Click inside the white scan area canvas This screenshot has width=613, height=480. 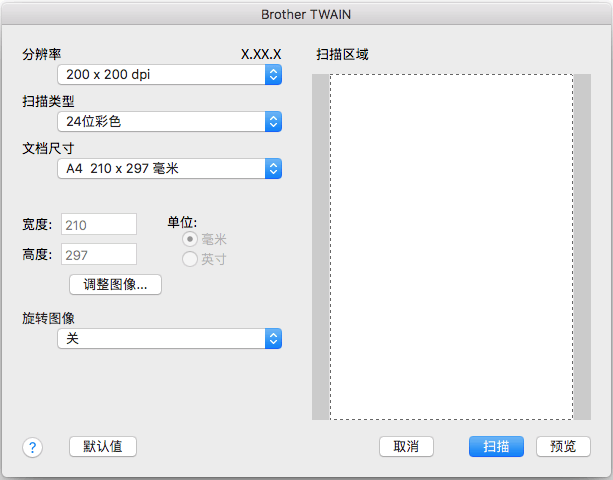pos(451,246)
